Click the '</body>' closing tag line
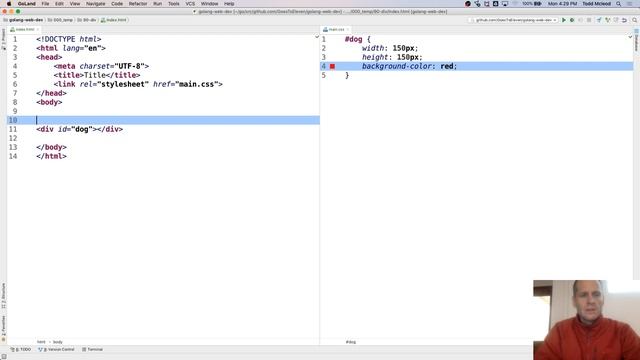Viewport: 640px width, 360px height. click(51, 147)
